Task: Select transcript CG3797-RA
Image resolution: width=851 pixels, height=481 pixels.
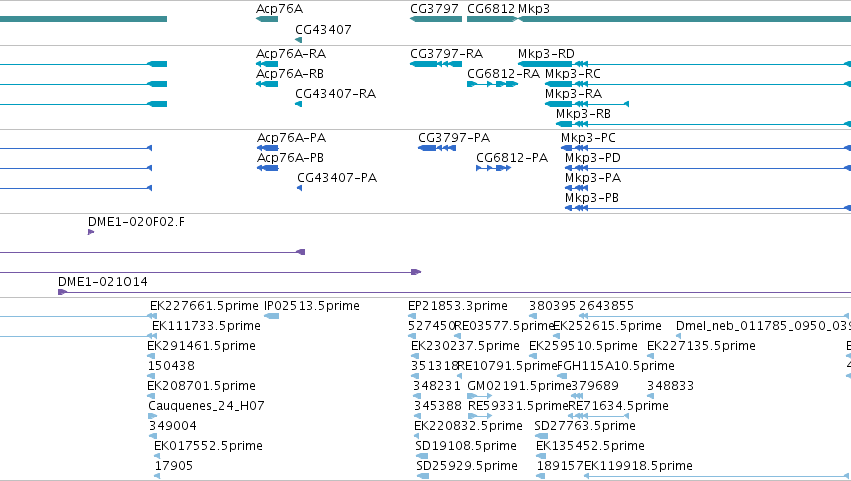Action: (446, 54)
